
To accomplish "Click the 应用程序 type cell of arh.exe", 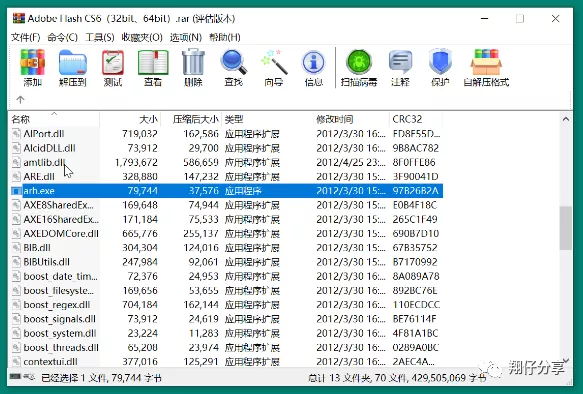I will (x=243, y=191).
